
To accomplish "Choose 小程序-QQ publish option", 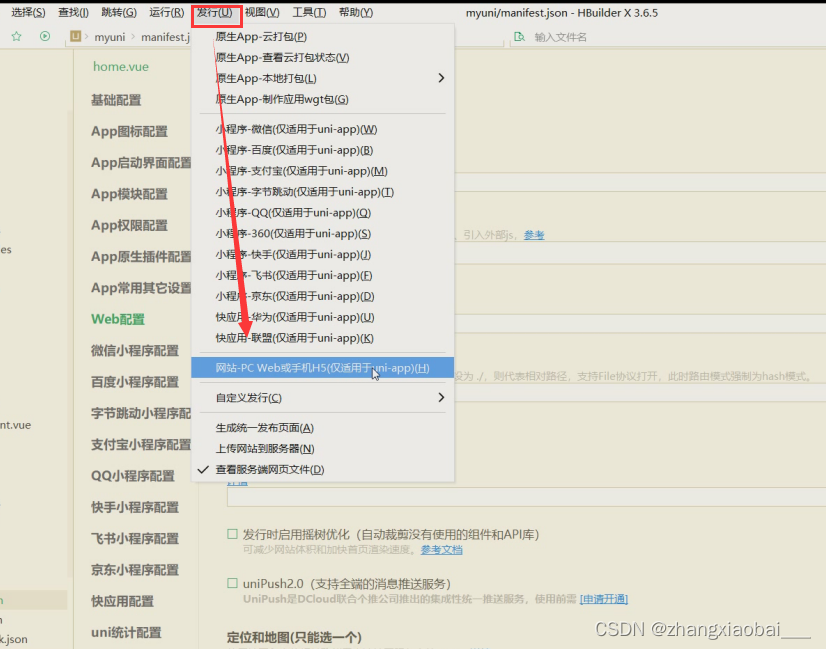I will point(322,213).
